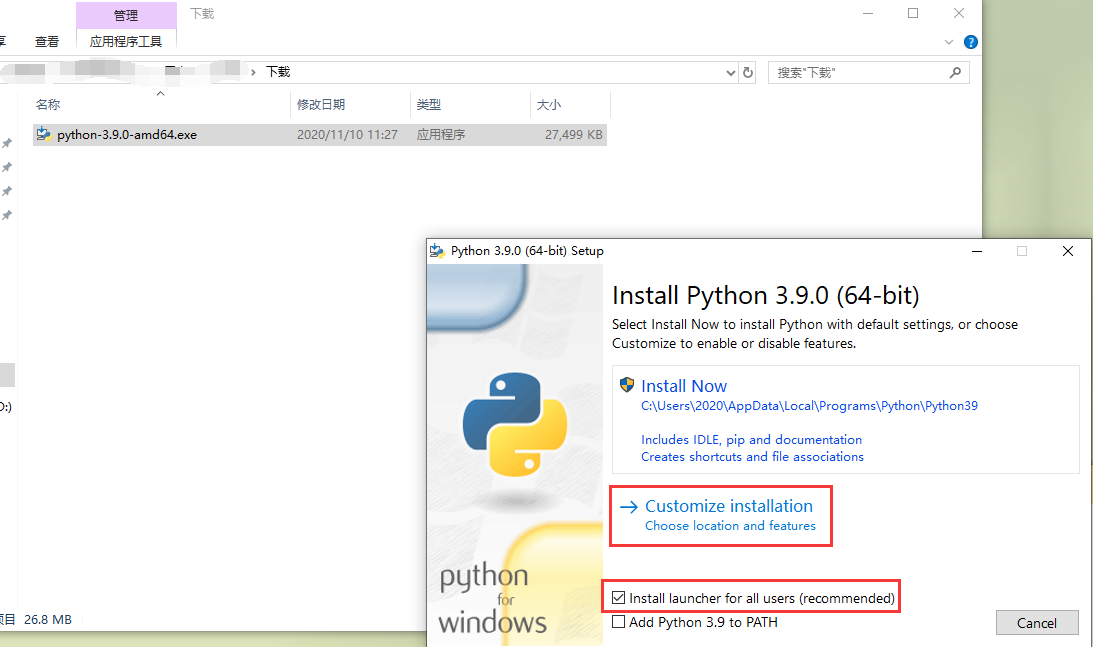Open the 管理 ribbon tab
Image resolution: width=1093 pixels, height=647 pixels.
(x=126, y=15)
